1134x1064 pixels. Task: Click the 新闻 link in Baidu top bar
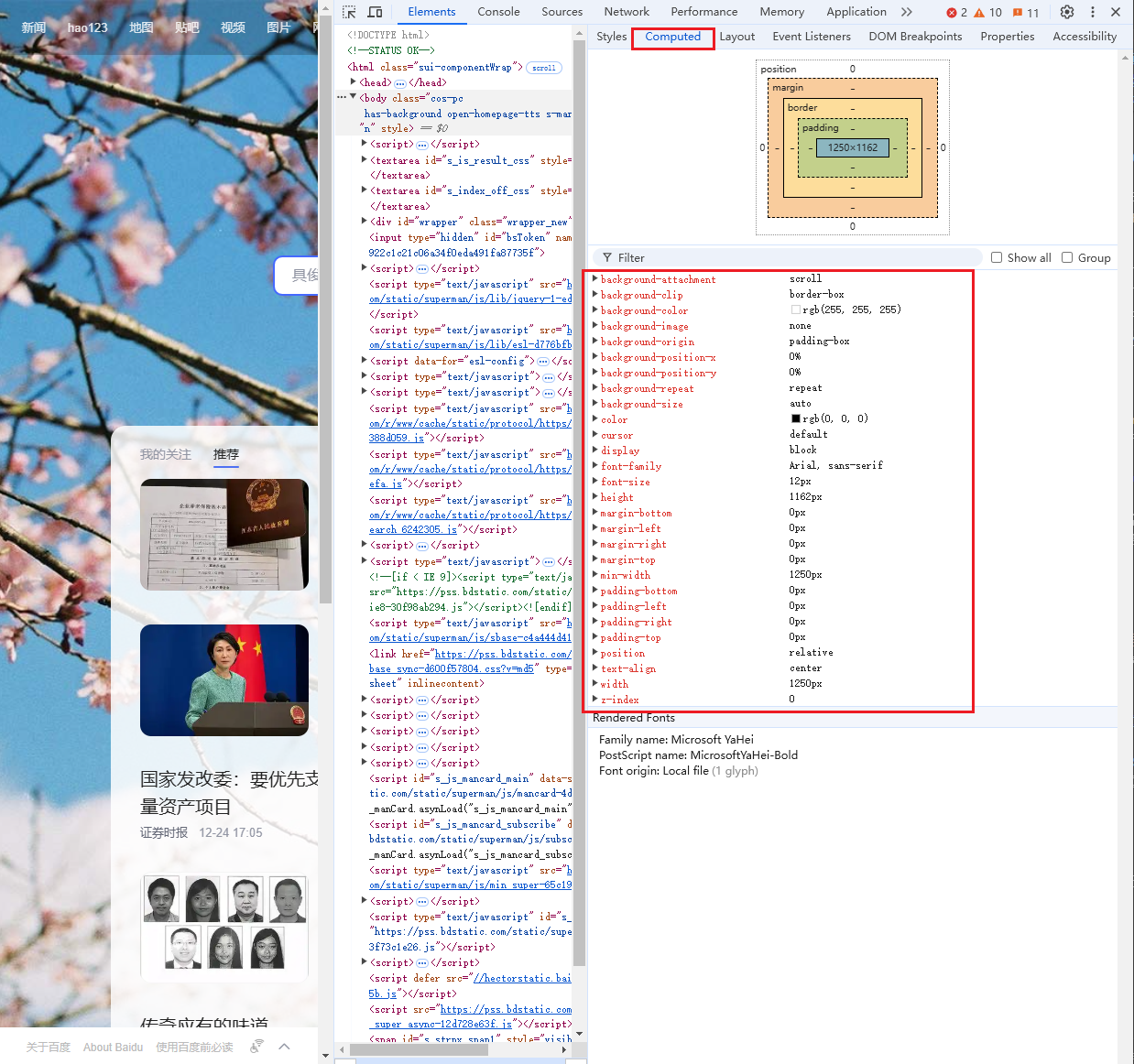[x=34, y=27]
